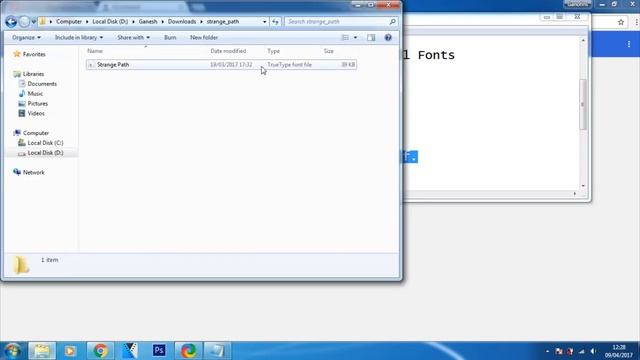Viewport: 640px width, 360px height.
Task: Click the 1 item status text
Action: pos(49,260)
